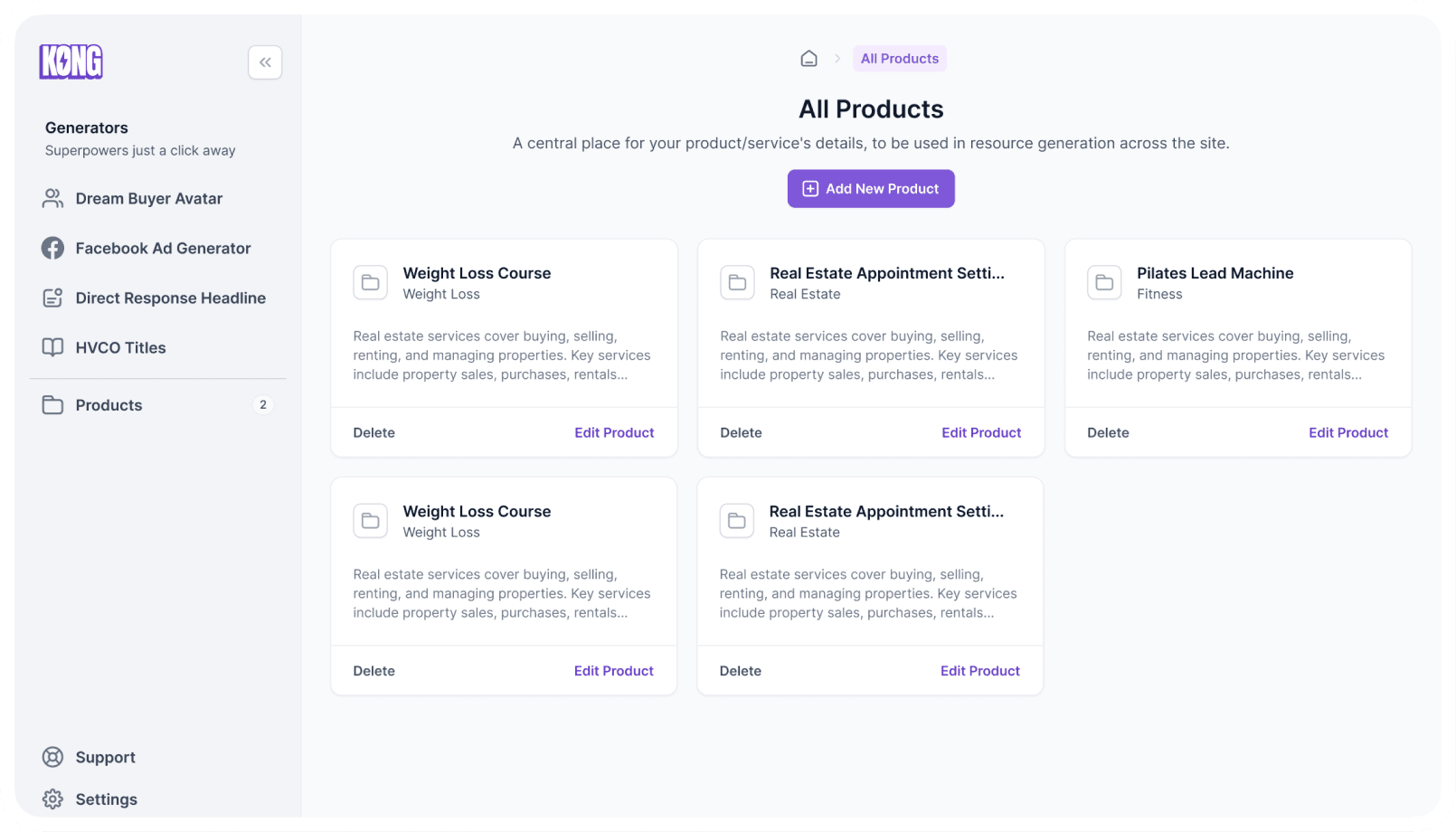This screenshot has height=832, width=1456.
Task: Open Settings via the gear icon
Action: pyautogui.click(x=52, y=799)
